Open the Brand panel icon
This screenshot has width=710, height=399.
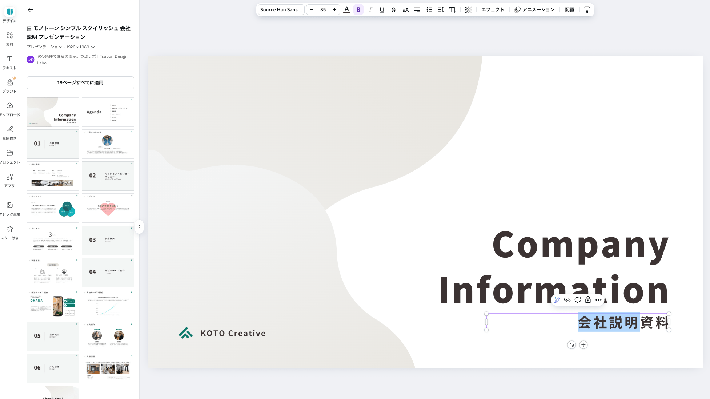click(10, 85)
